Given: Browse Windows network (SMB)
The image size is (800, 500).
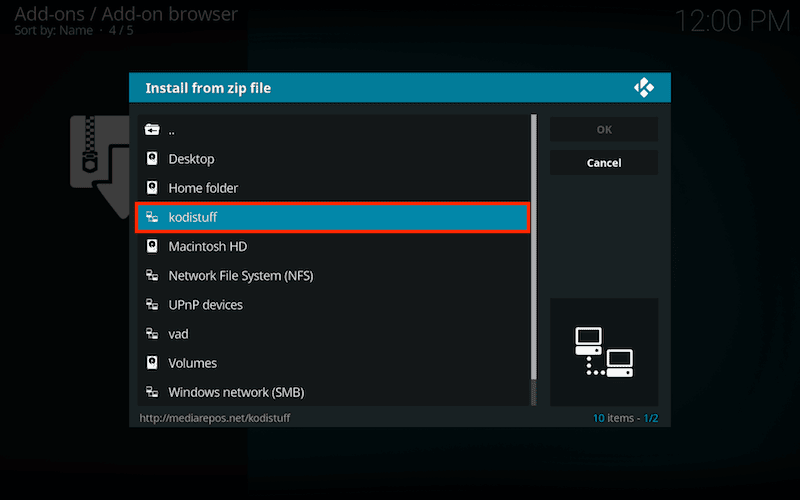Looking at the screenshot, I should point(333,392).
